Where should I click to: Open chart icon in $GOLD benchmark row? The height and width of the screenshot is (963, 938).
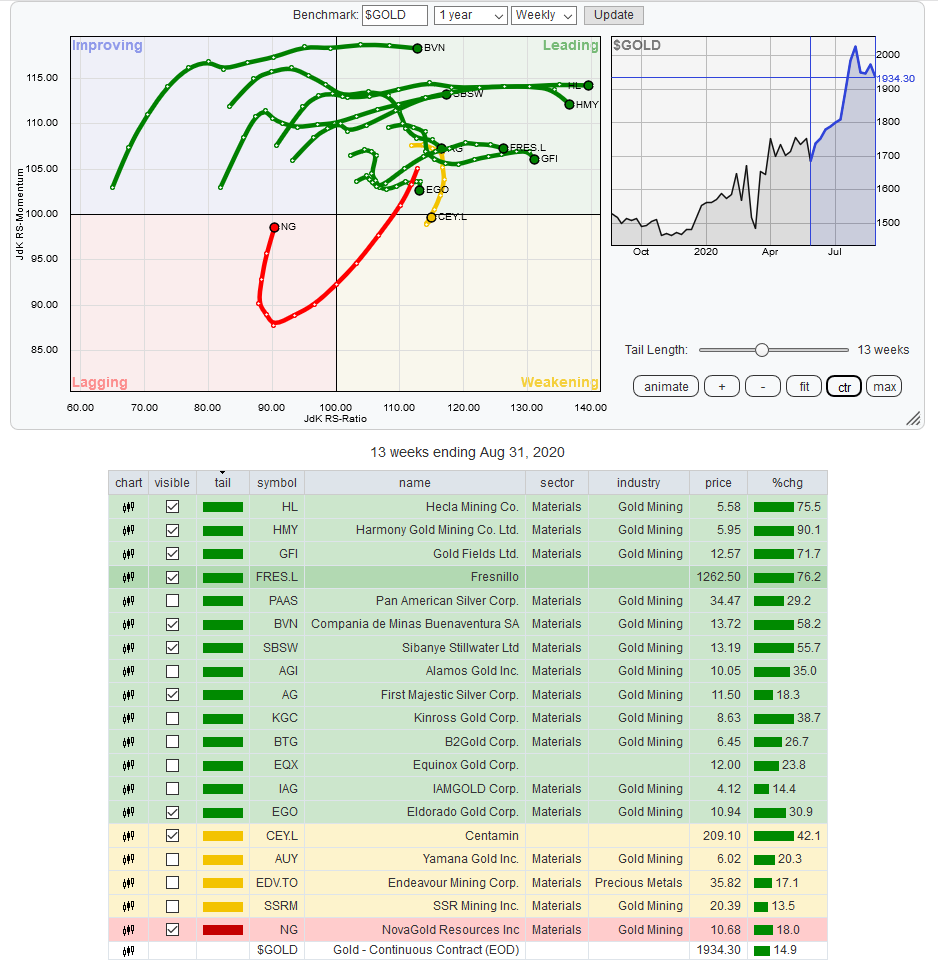click(x=128, y=951)
